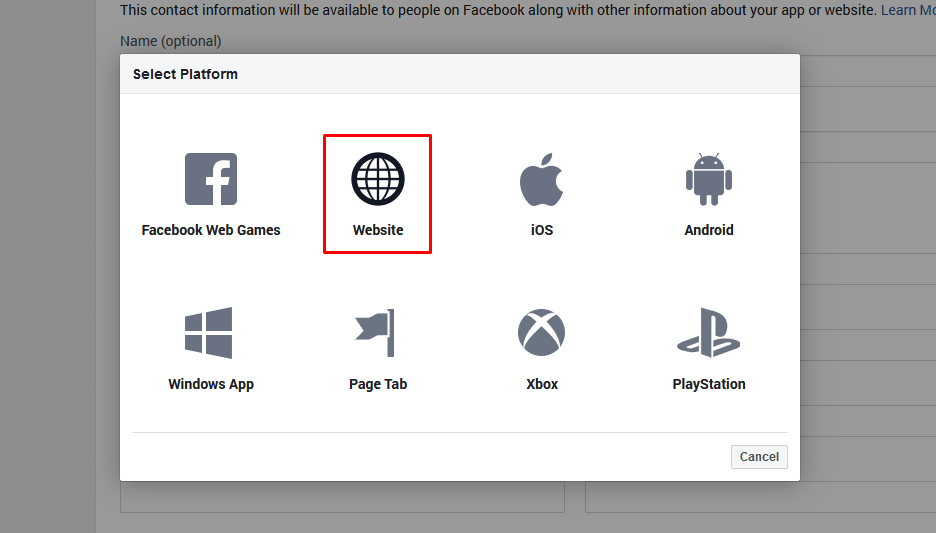This screenshot has height=533, width=936.
Task: Select the Website globe icon
Action: 377,179
